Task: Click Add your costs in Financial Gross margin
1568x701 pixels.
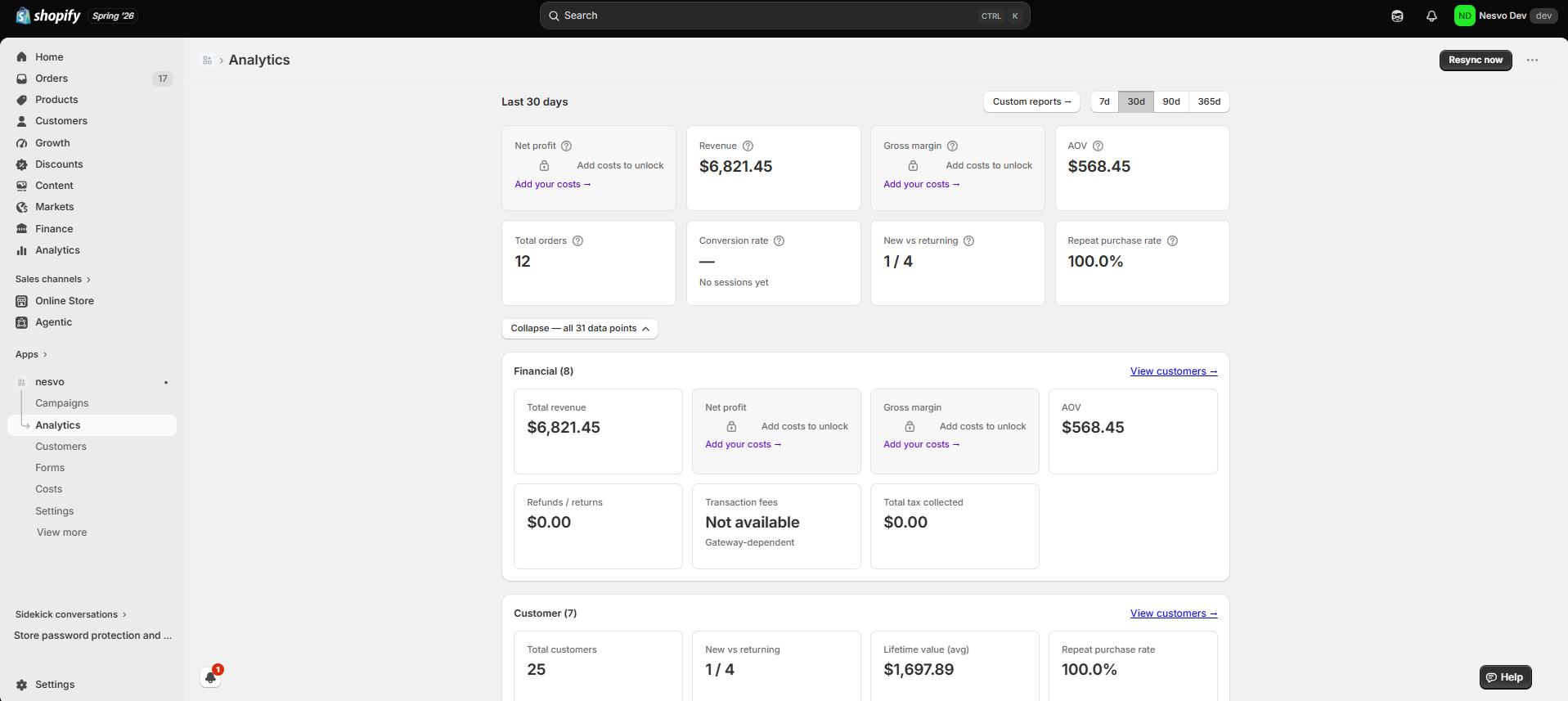Action: pos(922,444)
